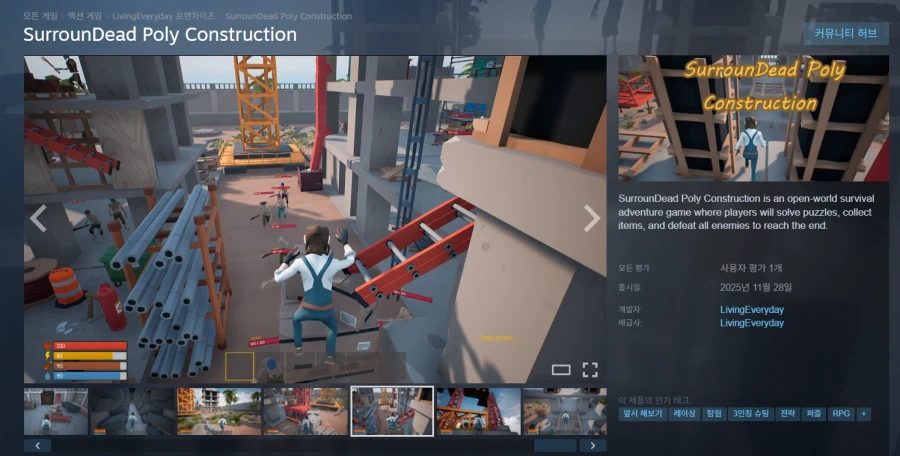Click the highlighted current screenshot thumbnail

point(392,411)
